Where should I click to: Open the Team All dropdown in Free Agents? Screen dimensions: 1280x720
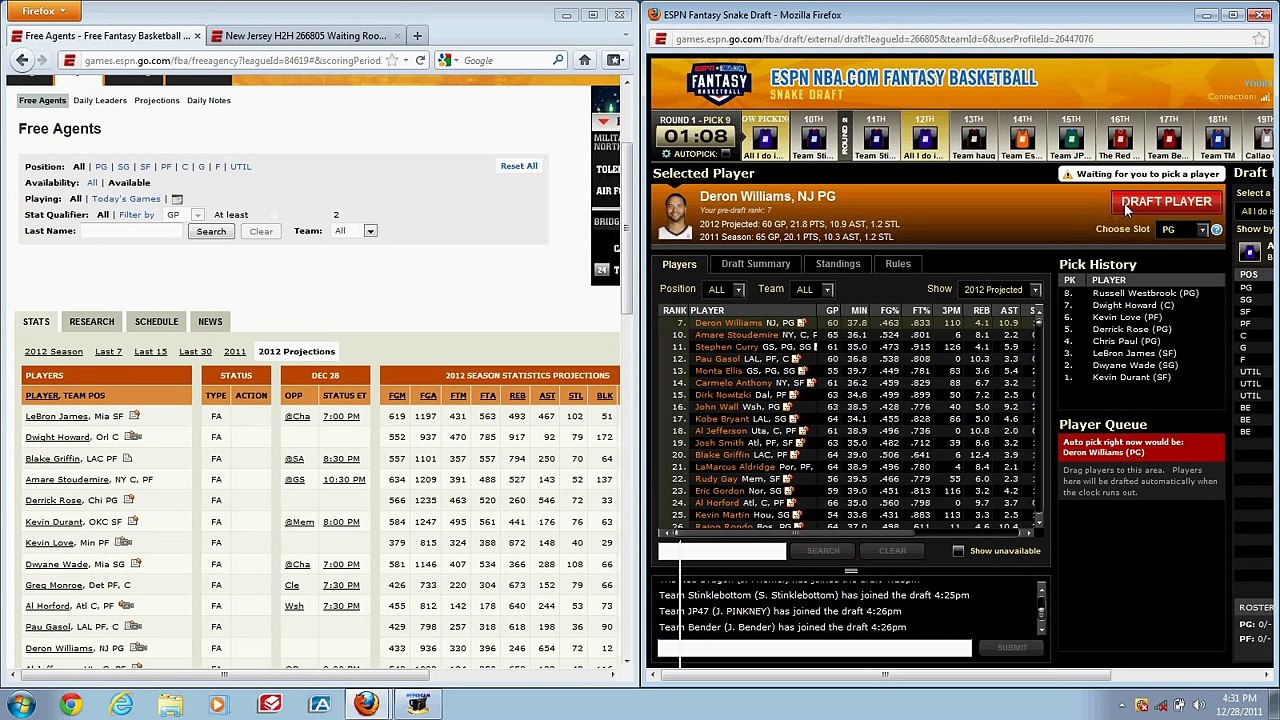tap(354, 231)
